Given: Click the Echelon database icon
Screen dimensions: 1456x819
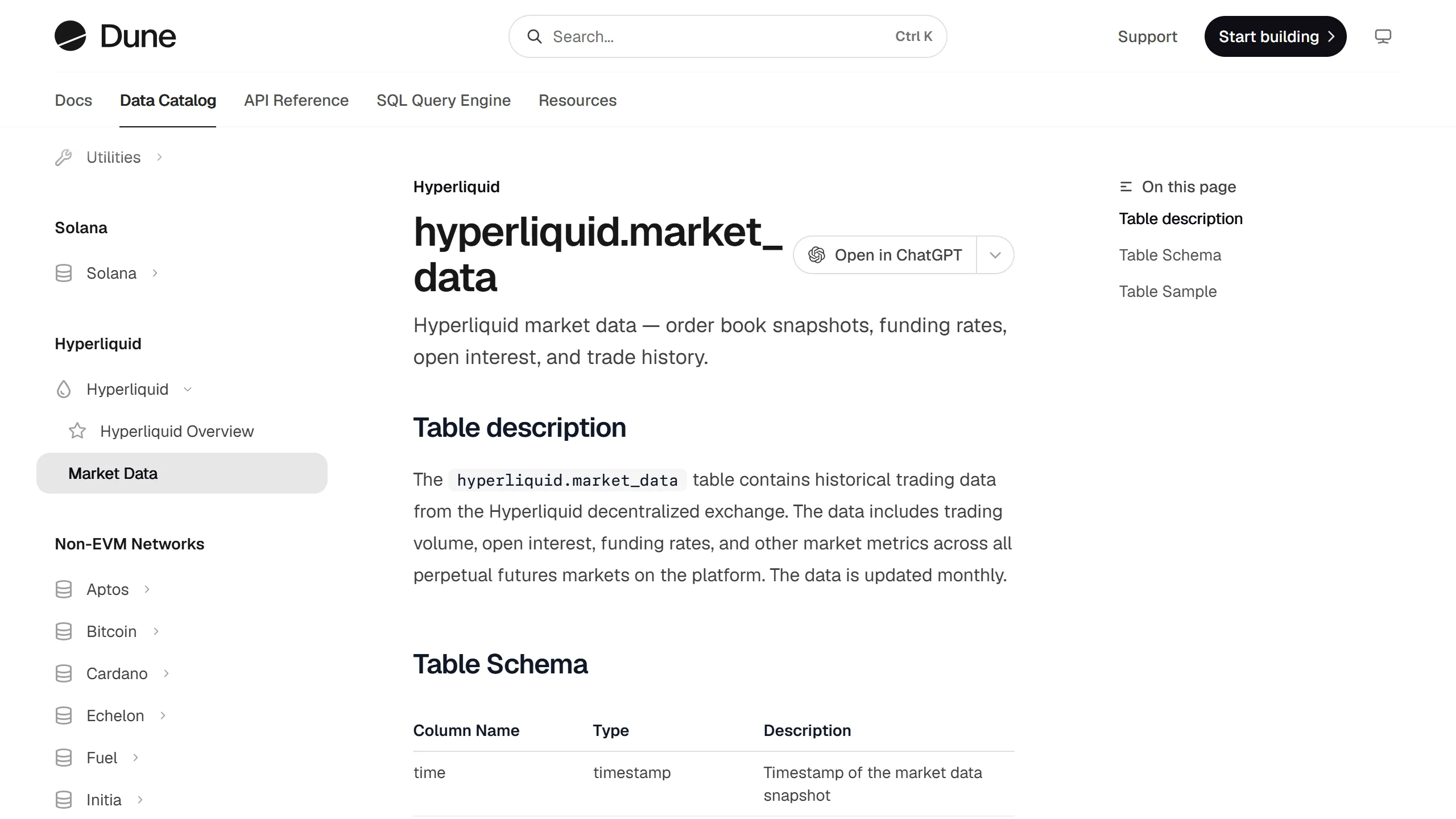Looking at the screenshot, I should pyautogui.click(x=64, y=715).
